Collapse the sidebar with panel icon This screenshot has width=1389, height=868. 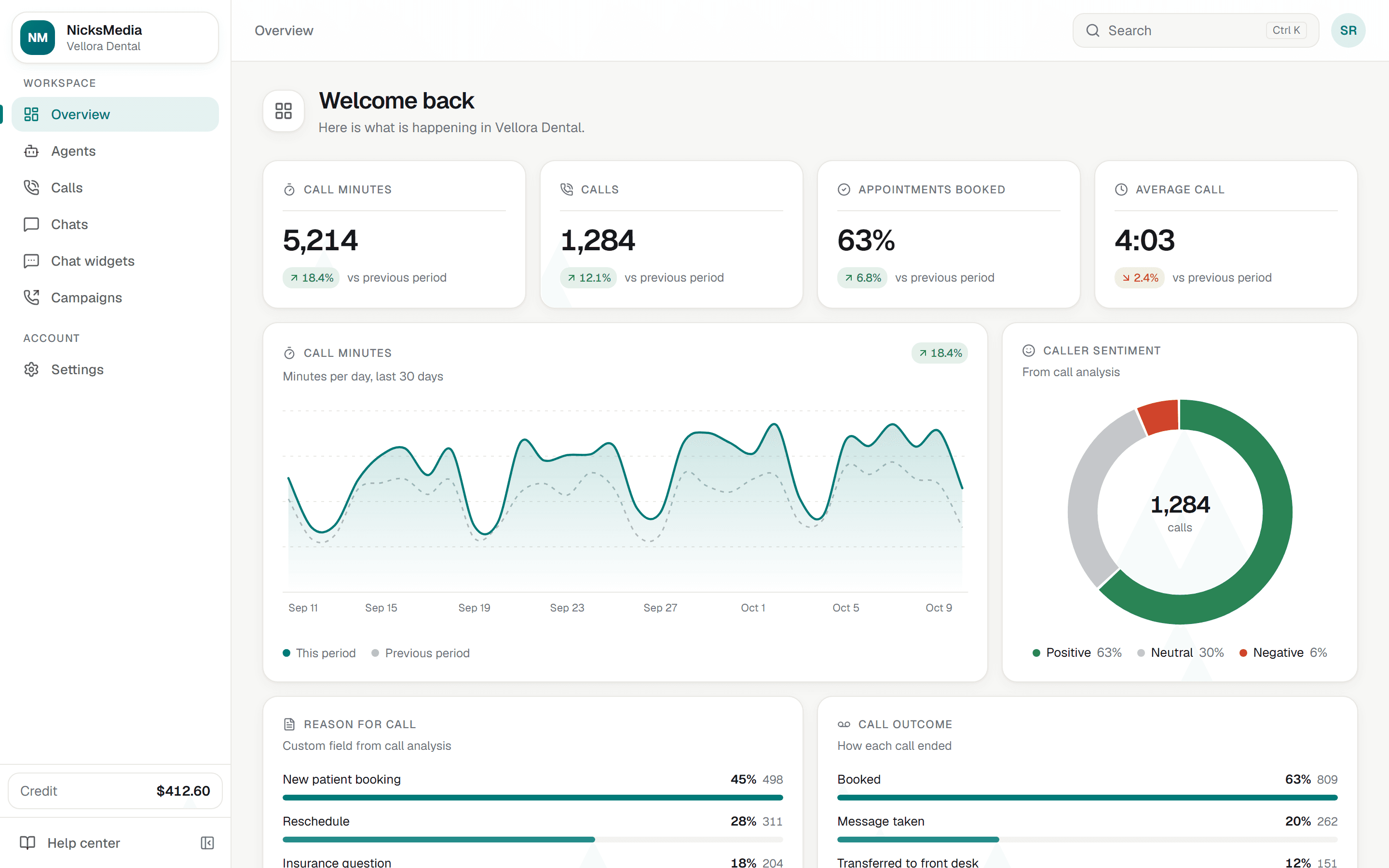point(207,843)
